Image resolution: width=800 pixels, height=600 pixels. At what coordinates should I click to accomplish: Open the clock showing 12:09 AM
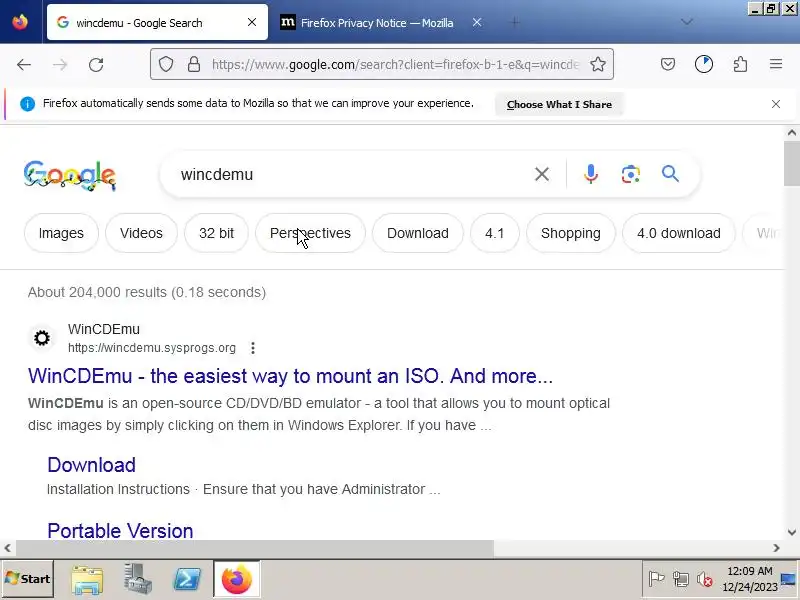[749, 579]
